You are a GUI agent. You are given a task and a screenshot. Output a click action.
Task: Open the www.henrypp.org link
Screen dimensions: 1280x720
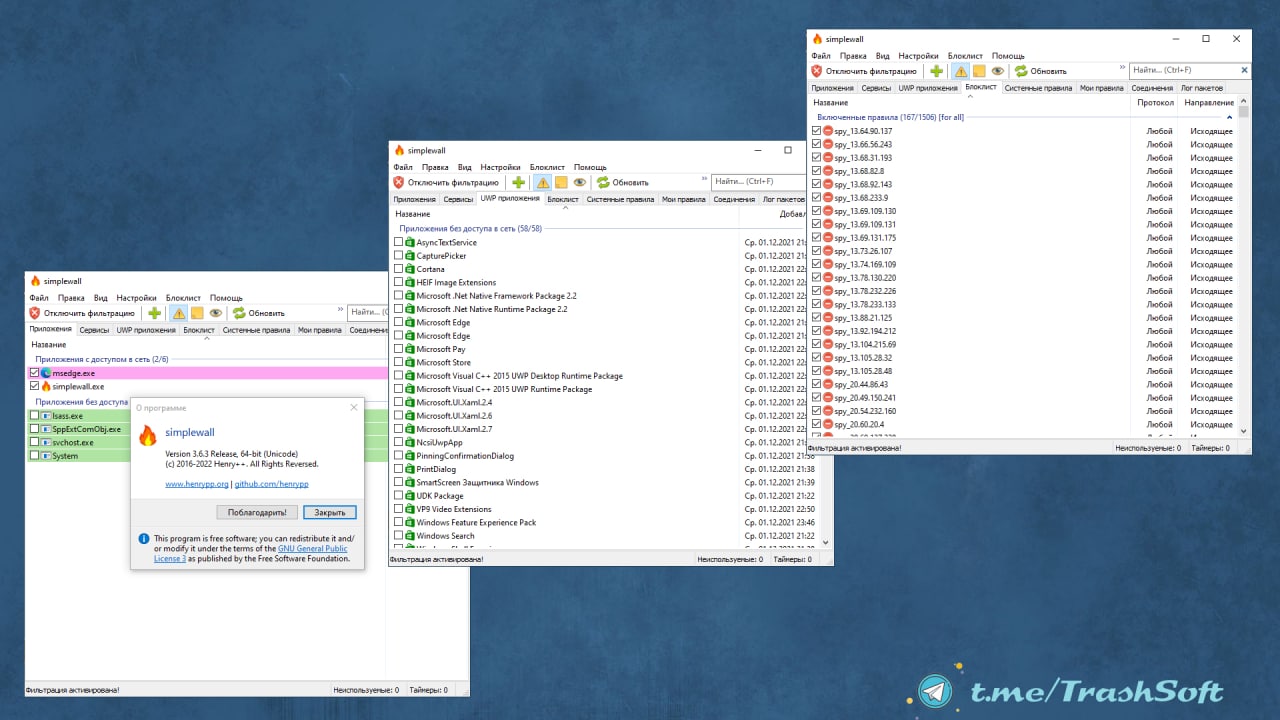(x=197, y=484)
